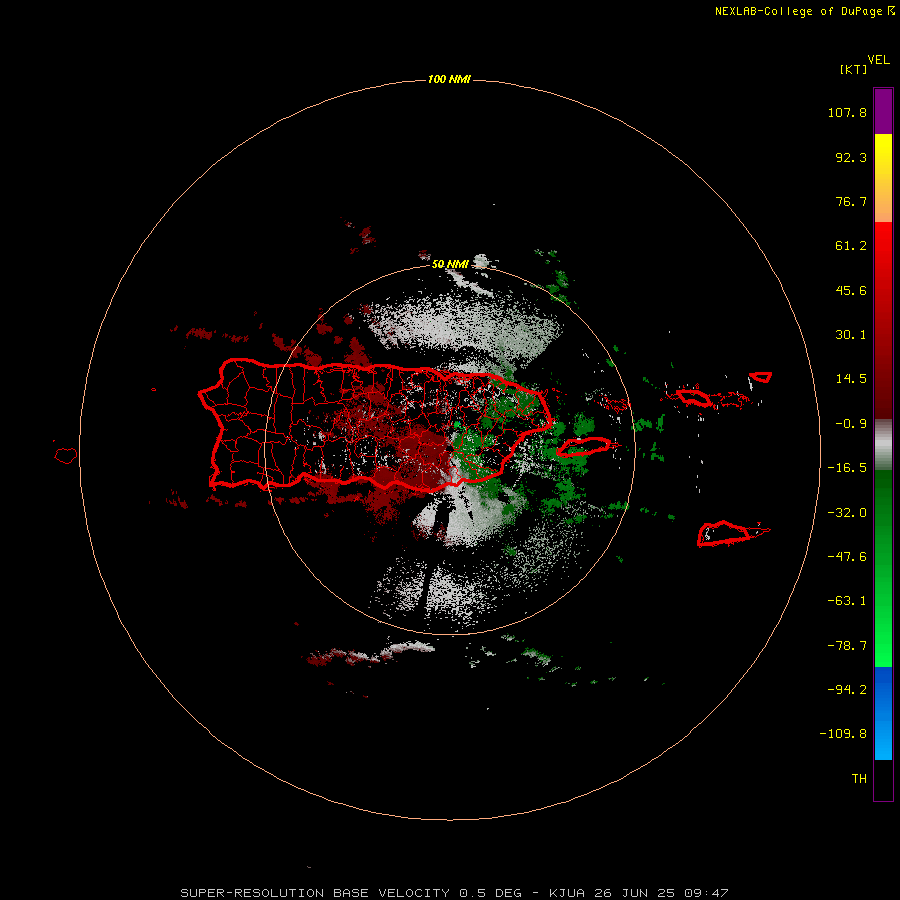This screenshot has height=900, width=900.
Task: Select the -47.6 scale value
Action: [x=847, y=557]
